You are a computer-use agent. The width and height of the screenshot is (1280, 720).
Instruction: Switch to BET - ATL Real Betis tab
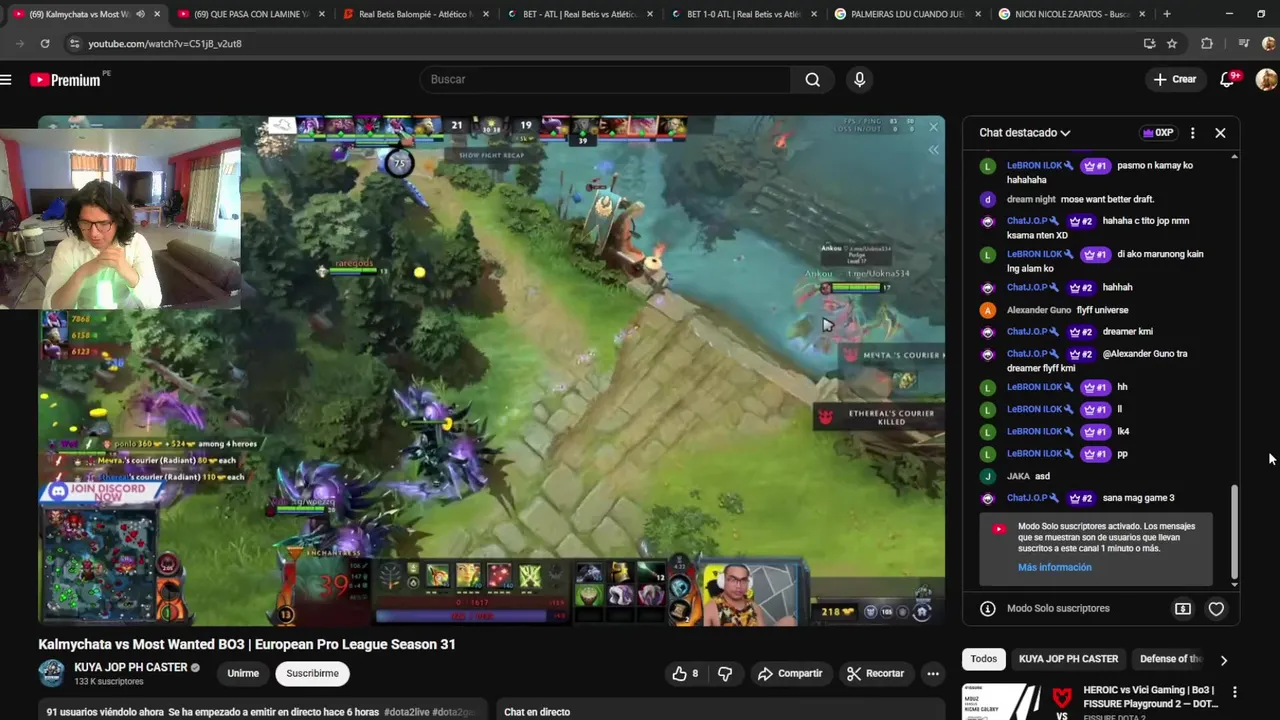point(580,14)
